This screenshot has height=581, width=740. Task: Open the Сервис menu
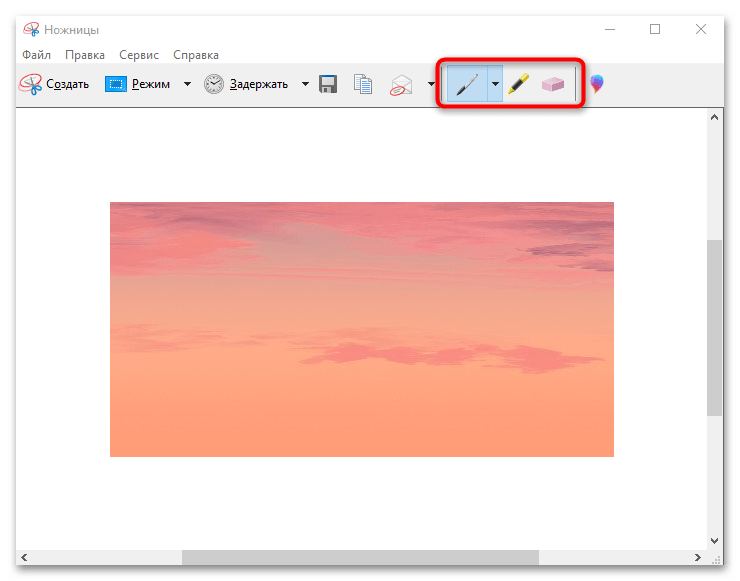click(139, 55)
